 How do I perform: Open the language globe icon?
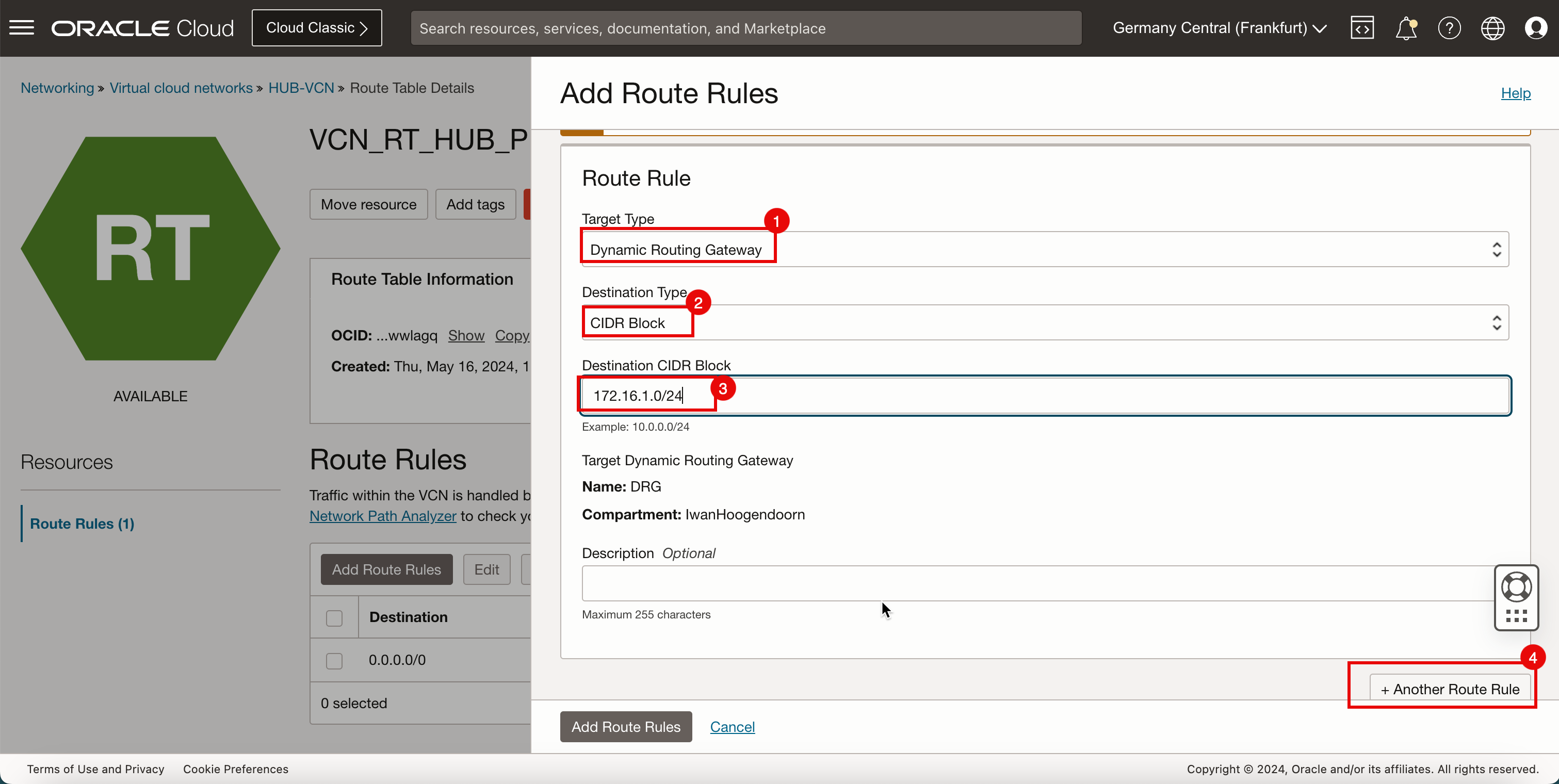tap(1492, 28)
